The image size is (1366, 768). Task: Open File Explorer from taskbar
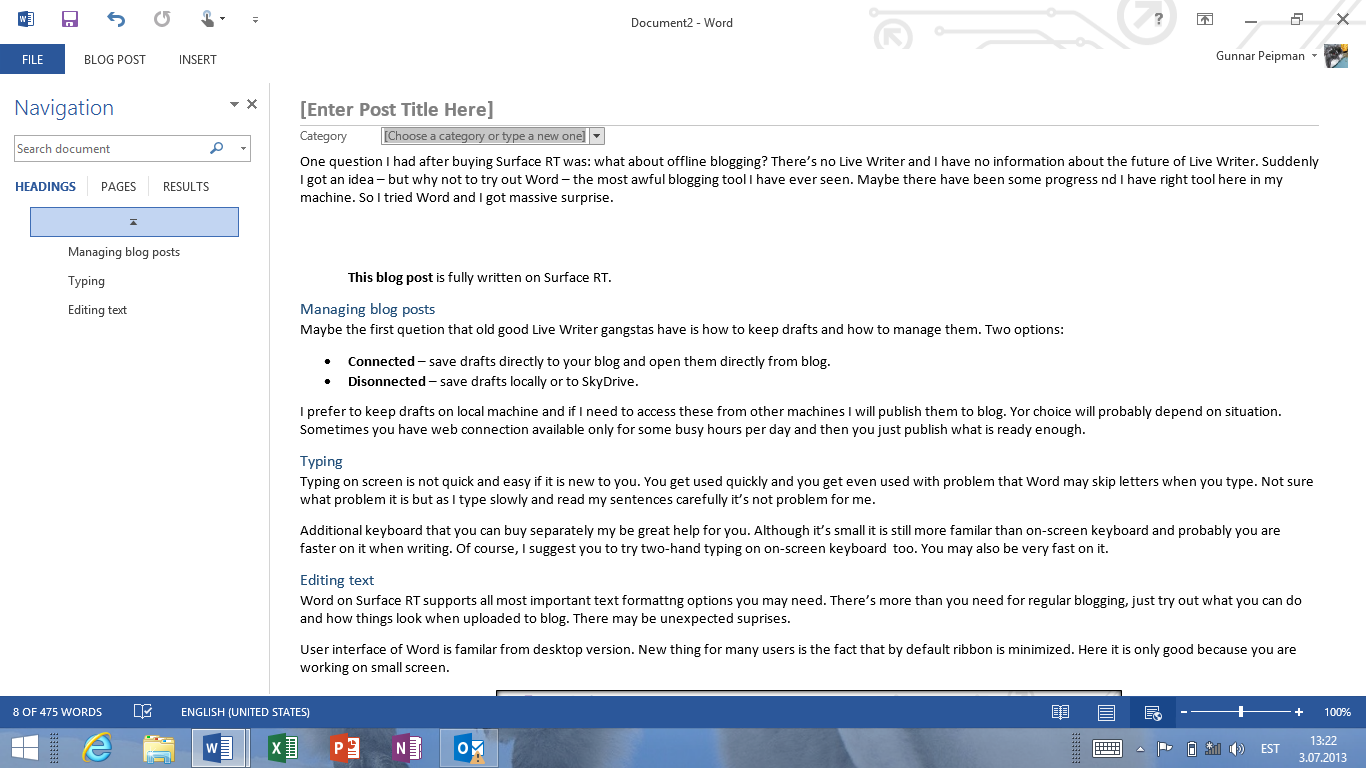click(159, 748)
